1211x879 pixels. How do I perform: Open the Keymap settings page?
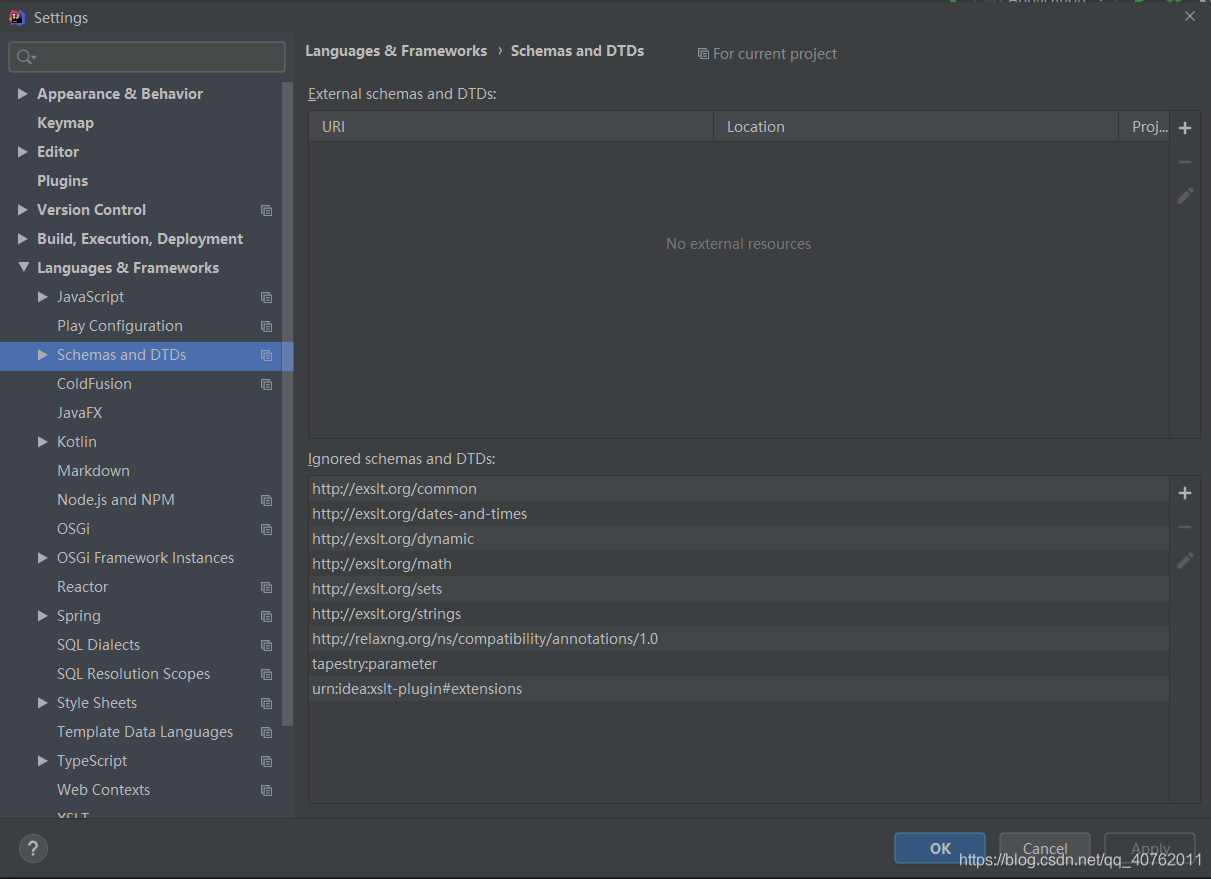(x=65, y=123)
